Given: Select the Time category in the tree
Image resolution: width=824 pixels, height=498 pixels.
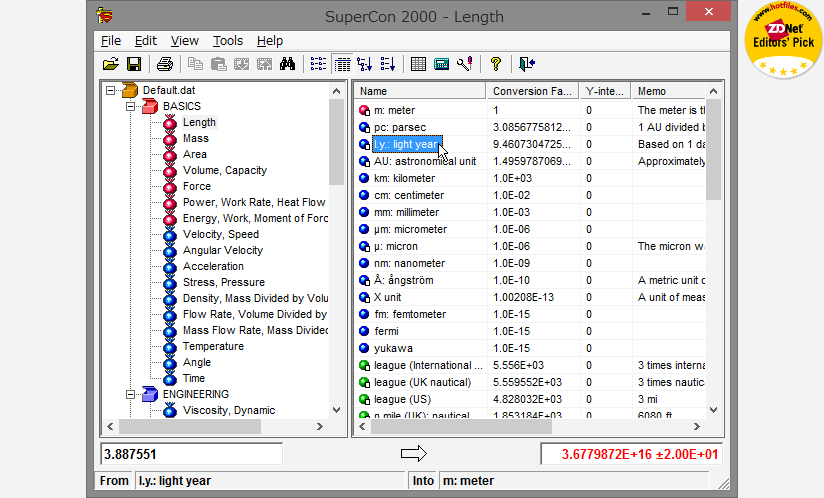Looking at the screenshot, I should pos(193,378).
